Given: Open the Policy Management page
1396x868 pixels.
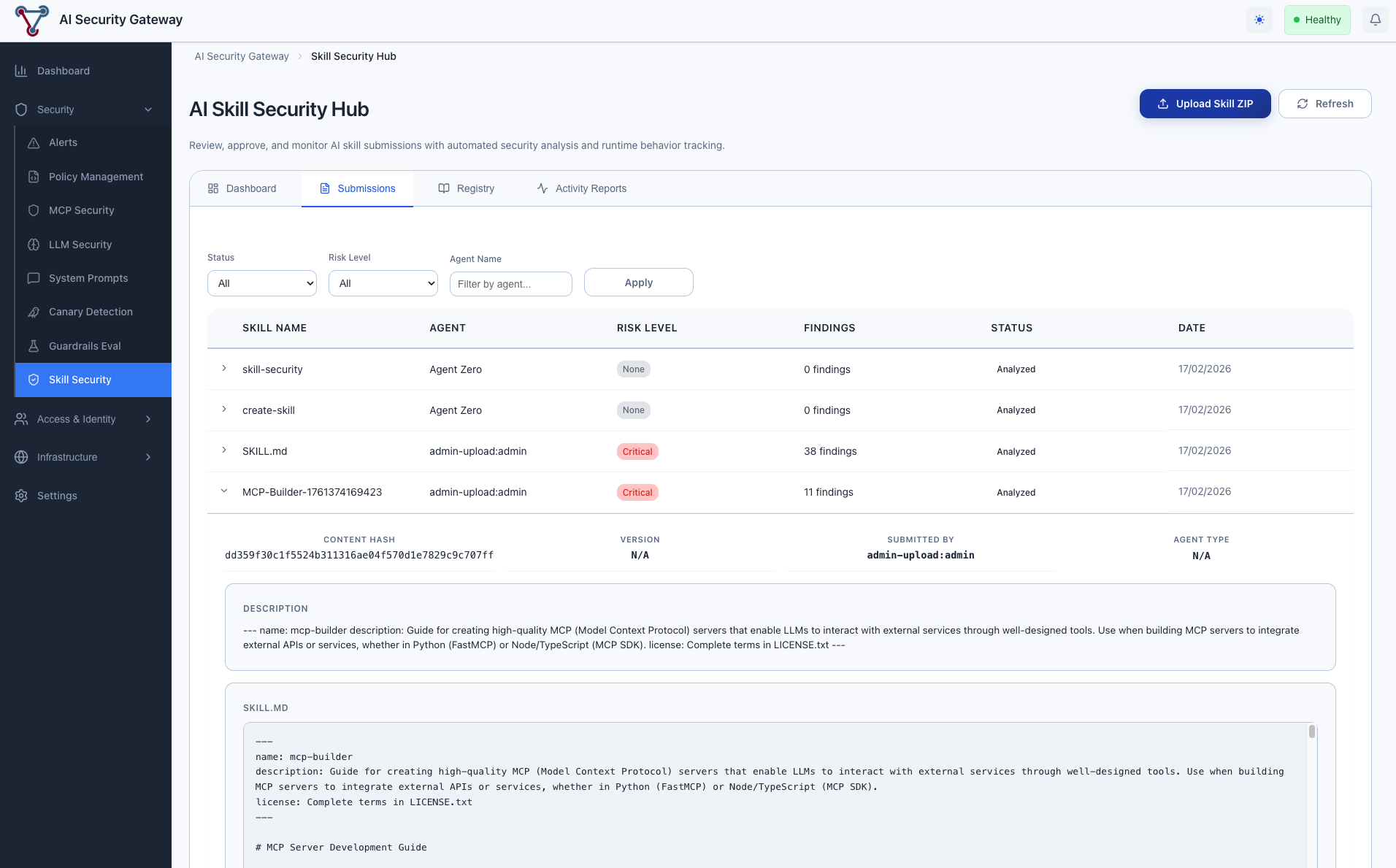Looking at the screenshot, I should click(x=96, y=177).
